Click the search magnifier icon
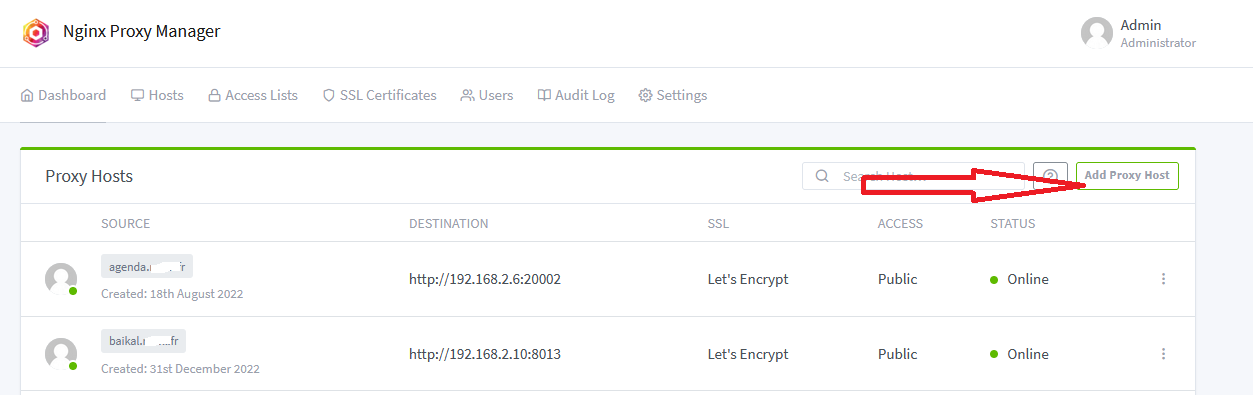Screen dimensions: 1253x395 click(822, 176)
